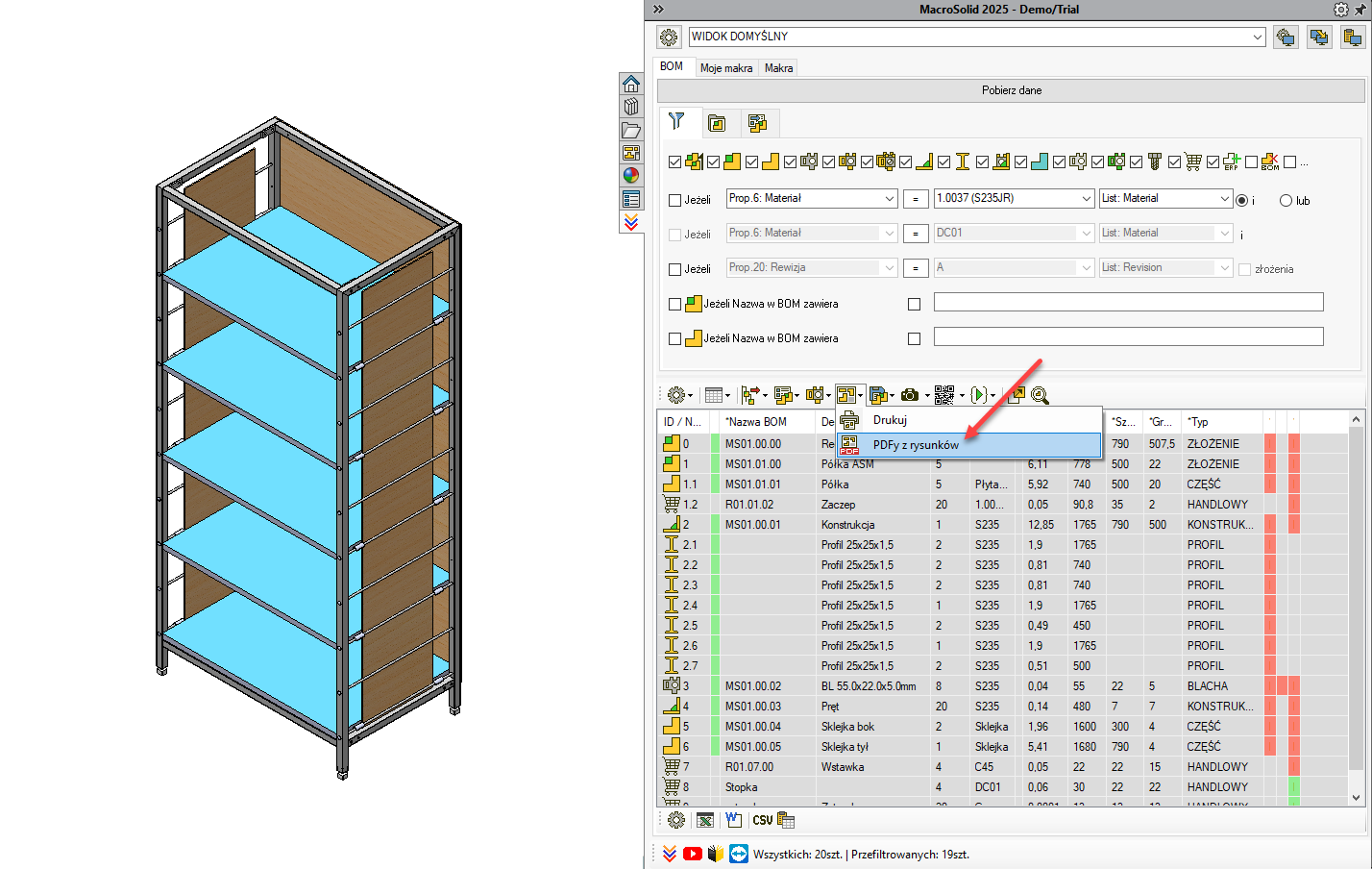Image resolution: width=1372 pixels, height=869 pixels.
Task: Switch to the 'Moje makra' tab
Action: tap(726, 68)
